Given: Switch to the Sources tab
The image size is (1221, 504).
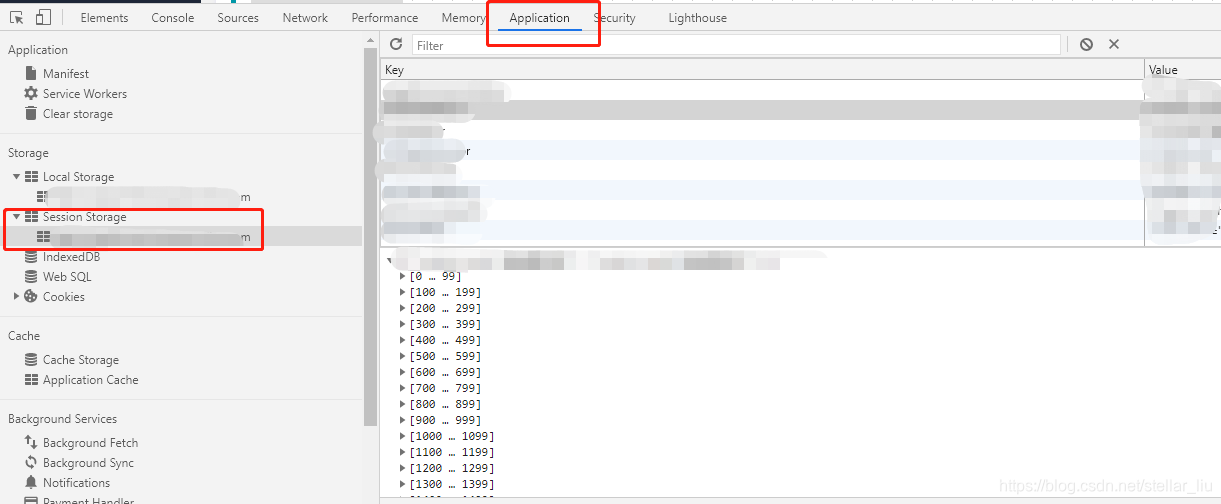Looking at the screenshot, I should (238, 18).
